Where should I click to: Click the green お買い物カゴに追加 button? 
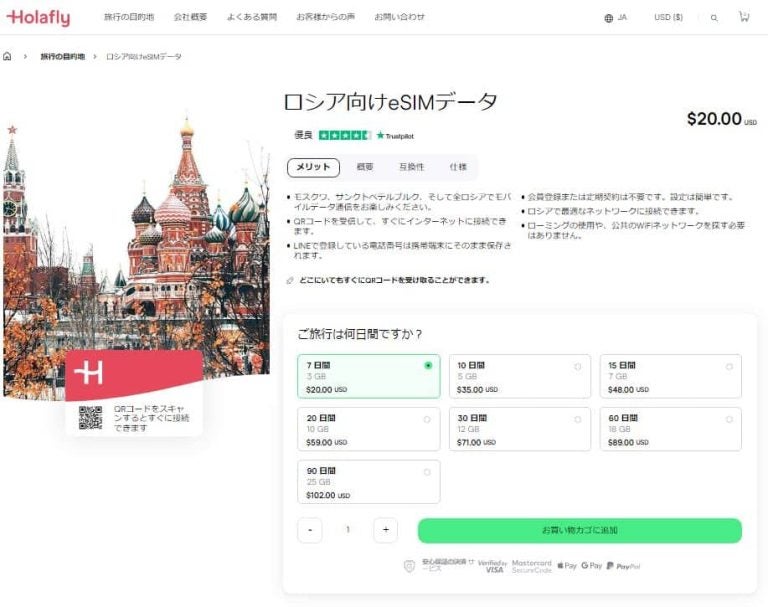580,531
